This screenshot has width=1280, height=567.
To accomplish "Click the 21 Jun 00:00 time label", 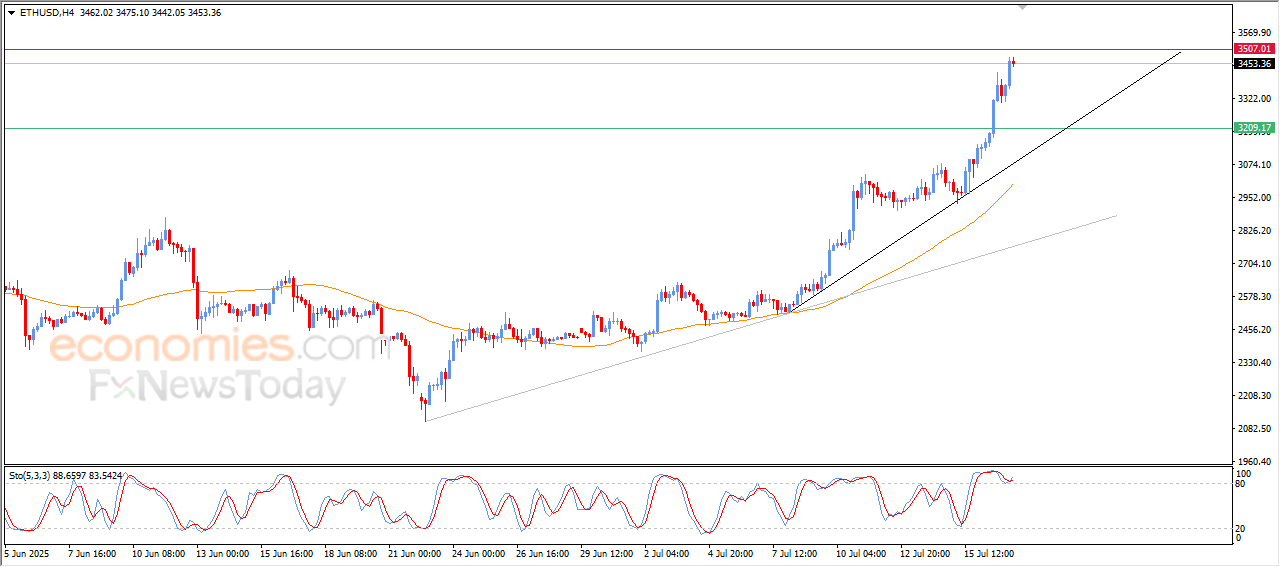I will [414, 552].
